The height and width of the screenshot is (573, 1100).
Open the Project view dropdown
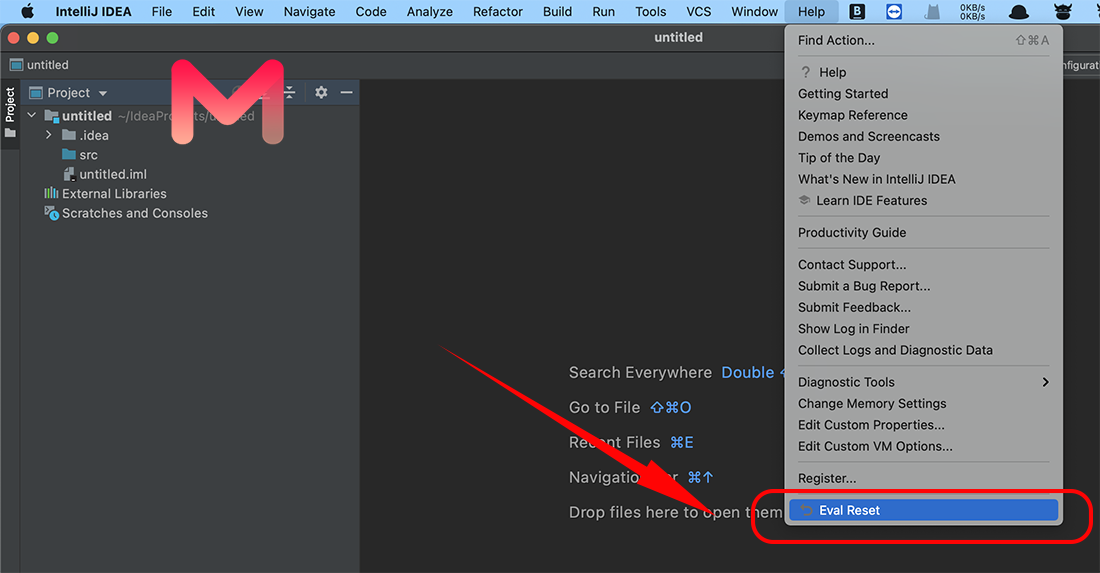pos(103,93)
